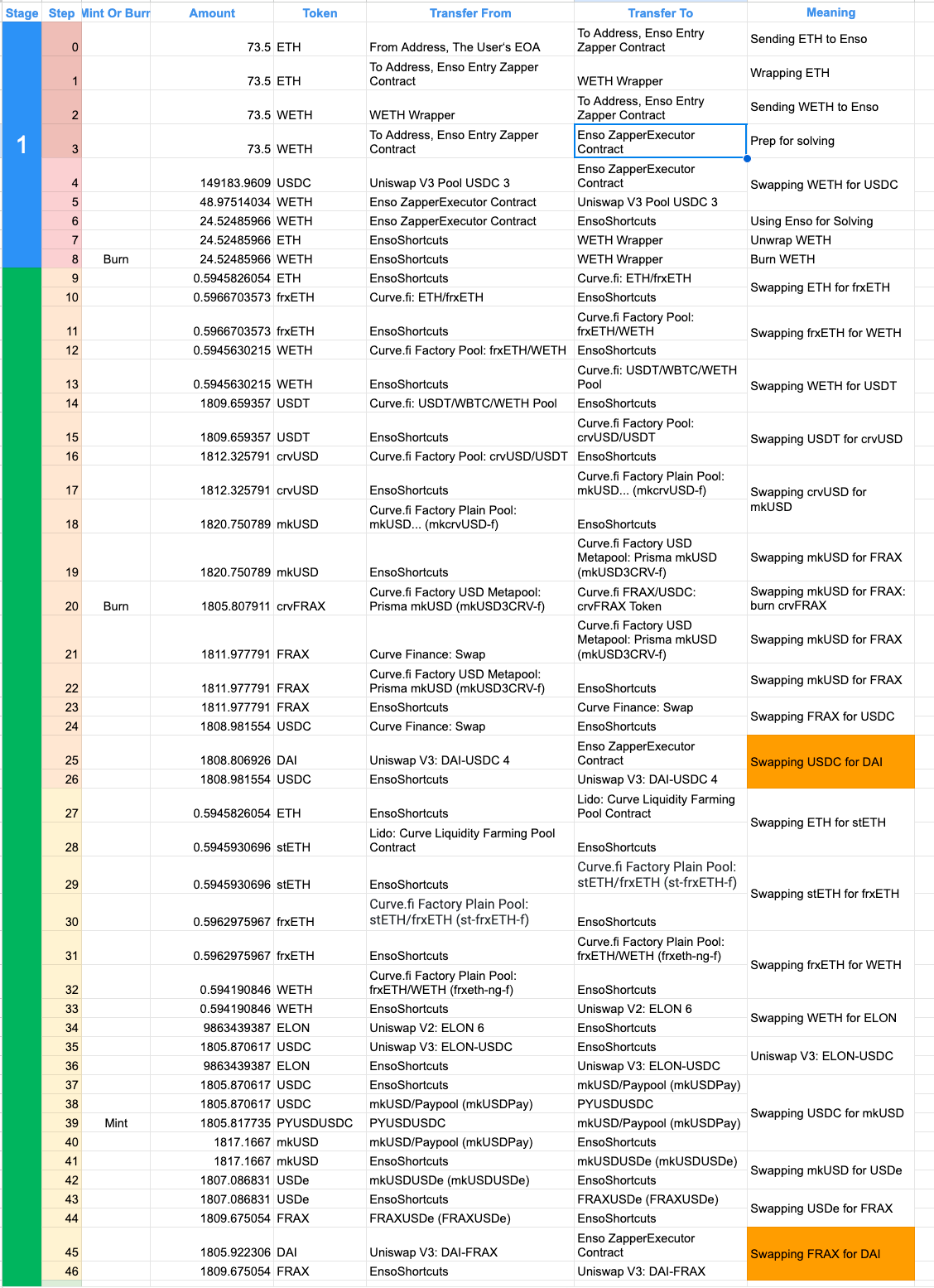Click 'Swapping stETH for frxETH' cell
The width and height of the screenshot is (934, 1288).
[x=830, y=894]
